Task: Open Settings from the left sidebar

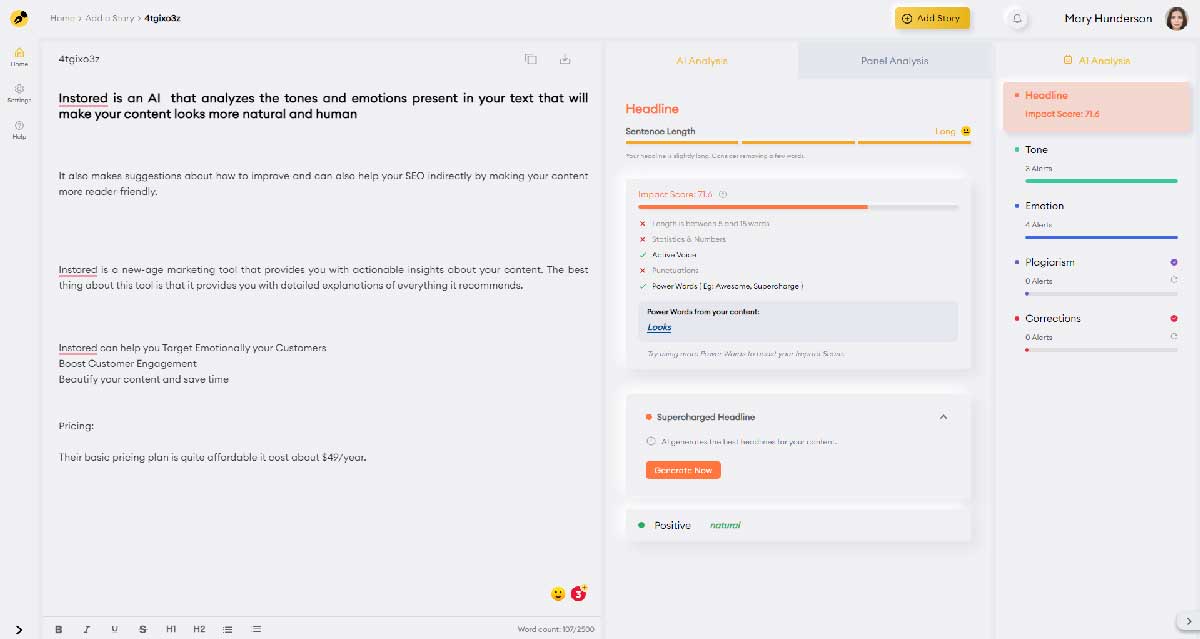Action: coord(19,93)
